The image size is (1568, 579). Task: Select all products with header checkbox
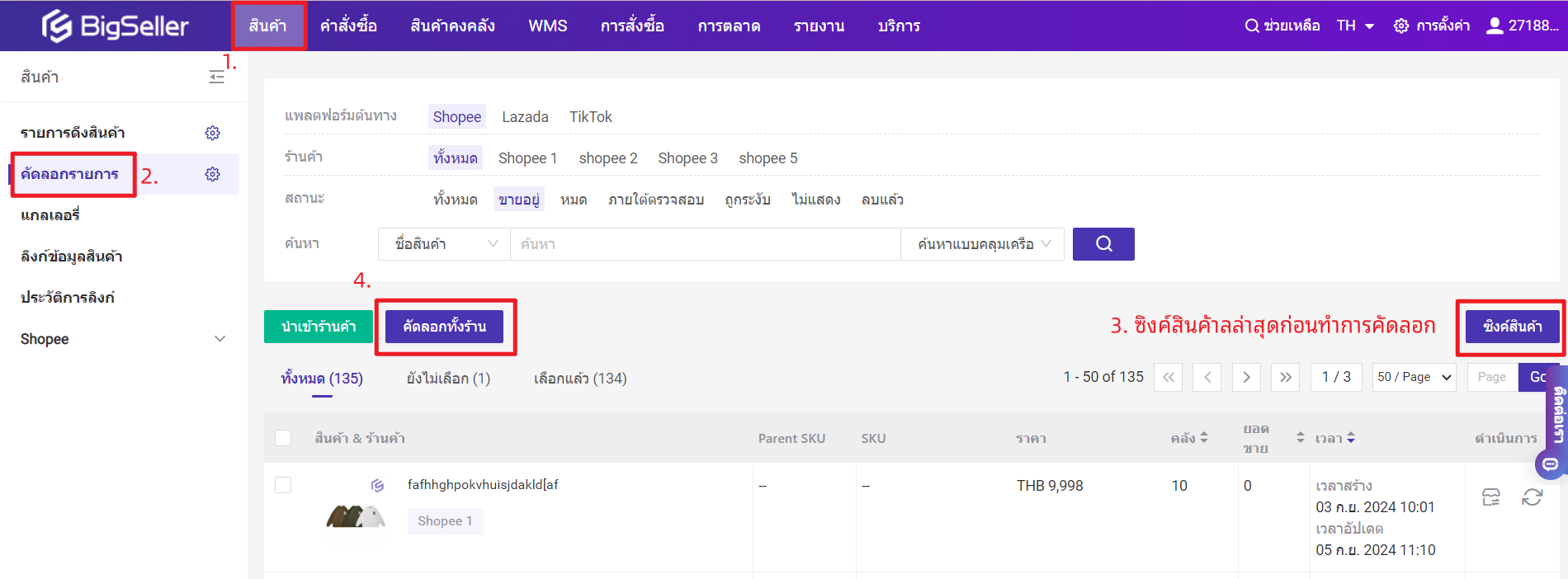[283, 438]
